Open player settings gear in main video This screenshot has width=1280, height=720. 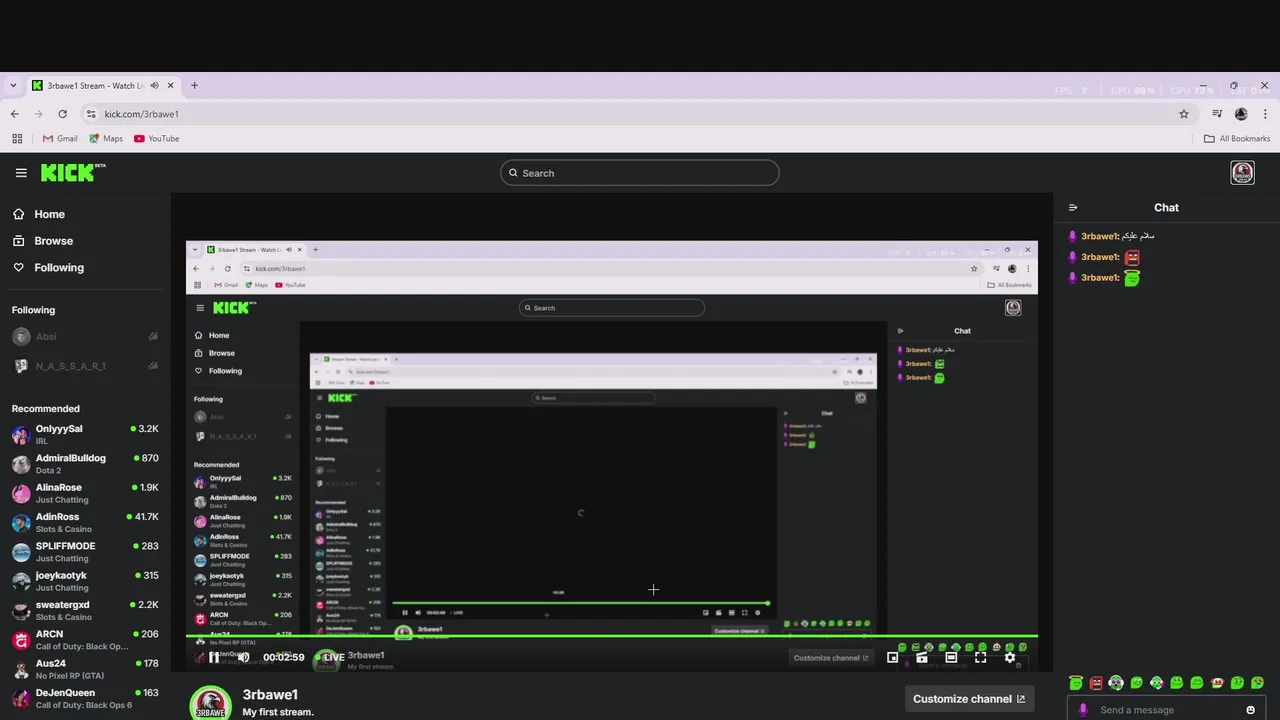pos(1010,657)
